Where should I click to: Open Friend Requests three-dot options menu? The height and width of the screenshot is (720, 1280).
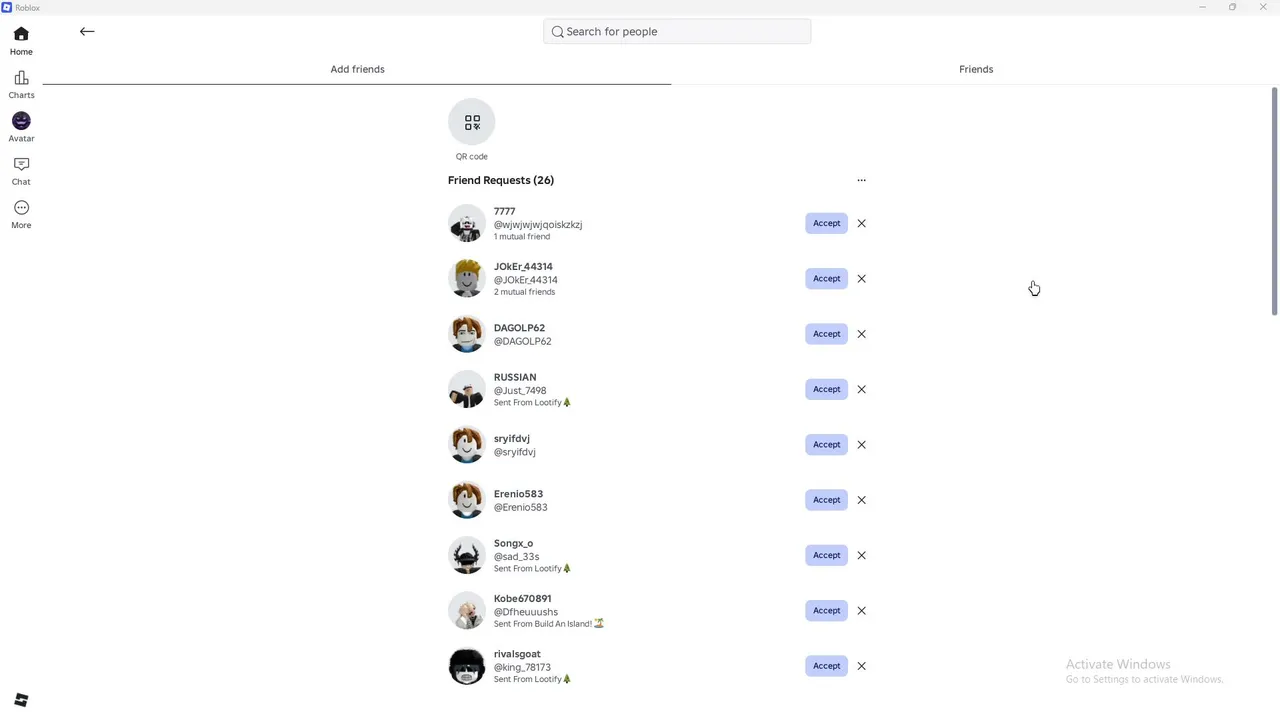861,180
